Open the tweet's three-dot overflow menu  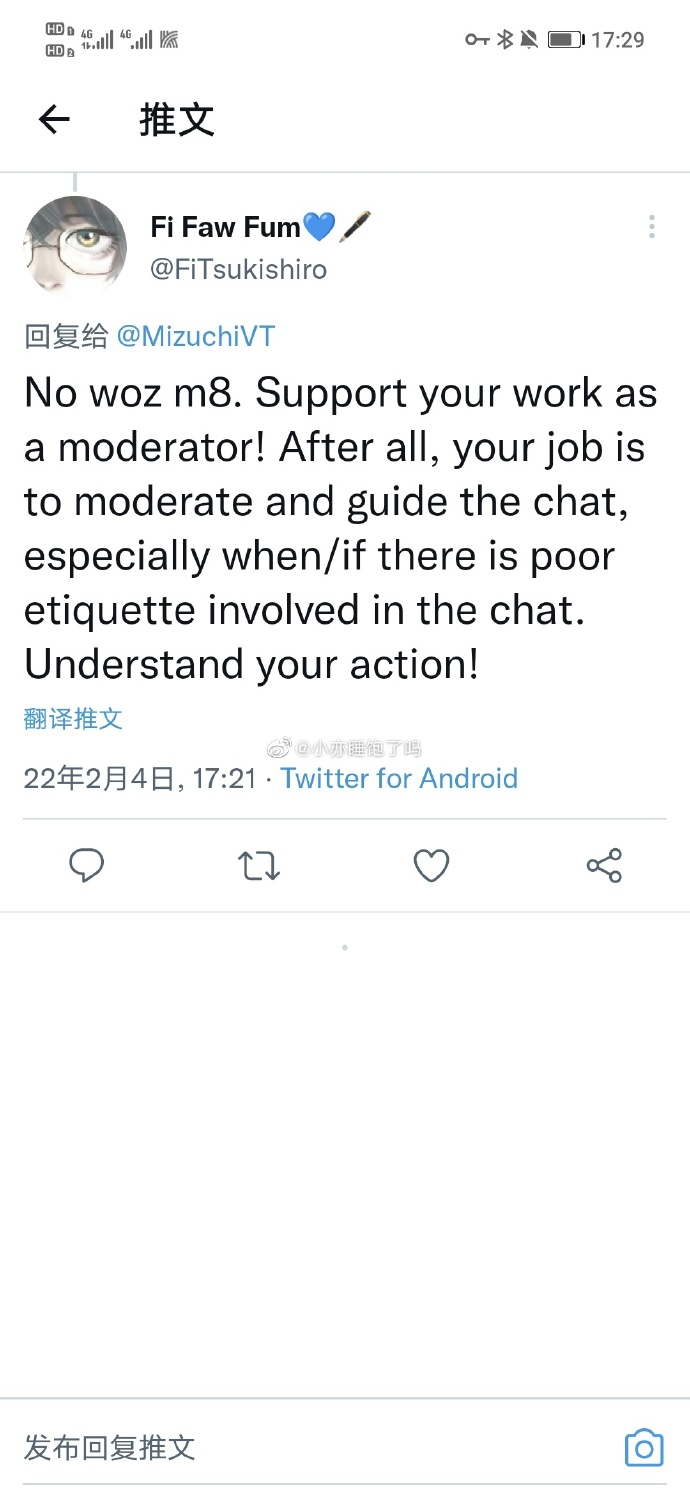click(x=651, y=226)
